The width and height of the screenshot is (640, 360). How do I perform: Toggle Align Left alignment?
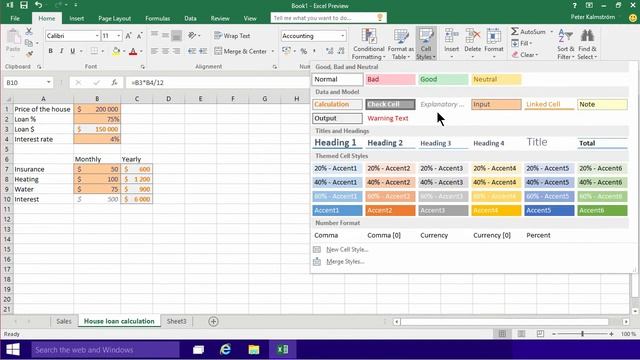coord(154,51)
